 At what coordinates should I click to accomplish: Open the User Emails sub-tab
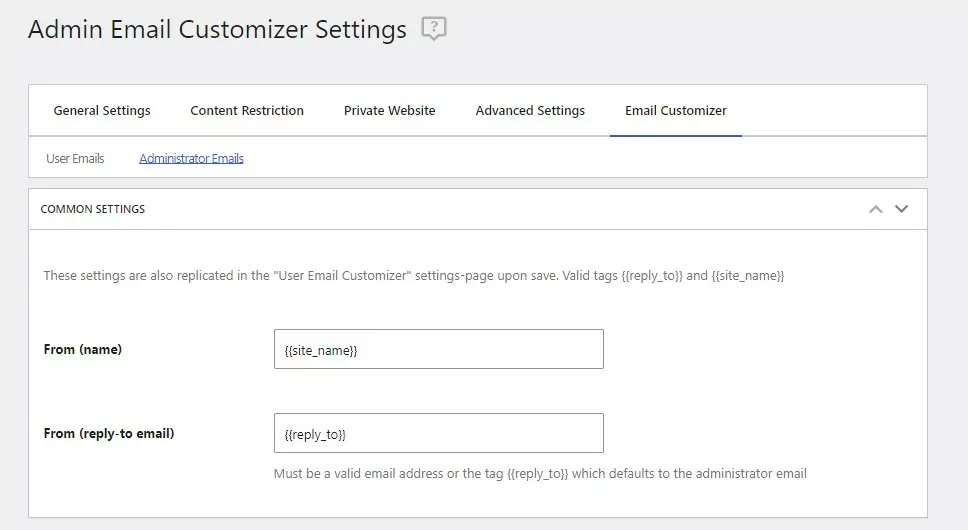(x=75, y=159)
